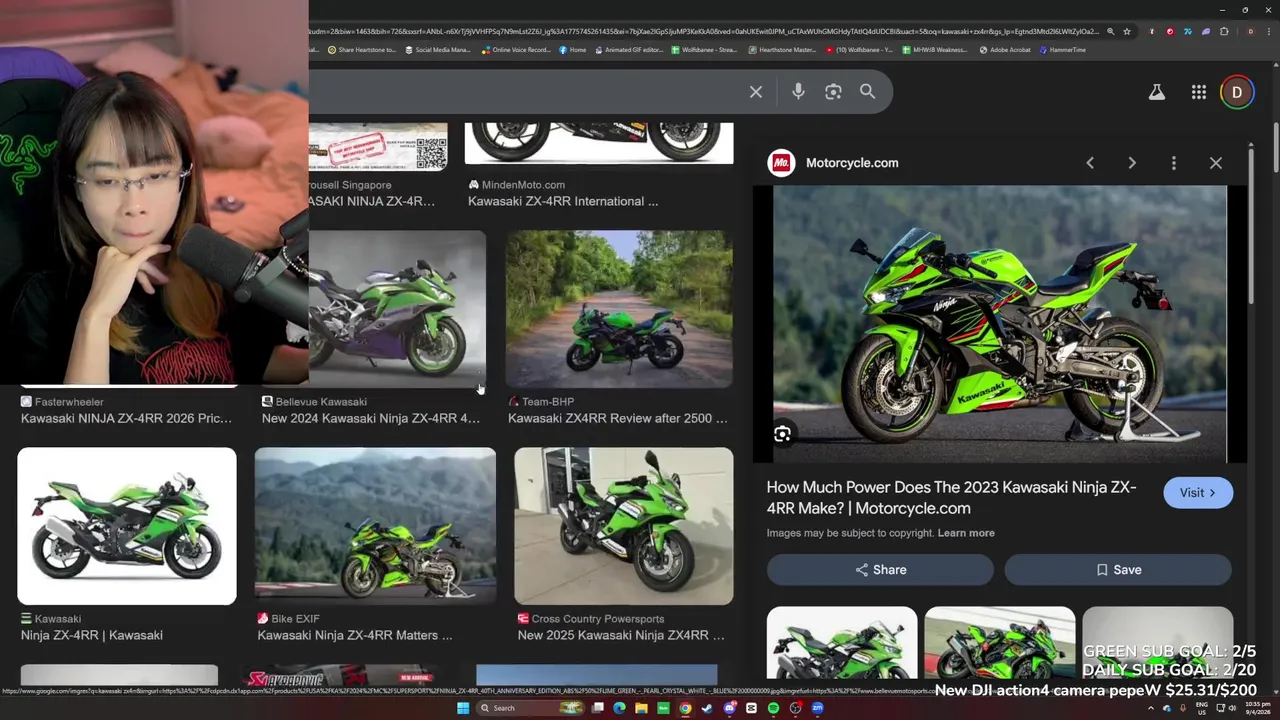Viewport: 1280px width, 720px height.
Task: Open the taskbar clock 10:35 pm
Action: [x=1257, y=708]
